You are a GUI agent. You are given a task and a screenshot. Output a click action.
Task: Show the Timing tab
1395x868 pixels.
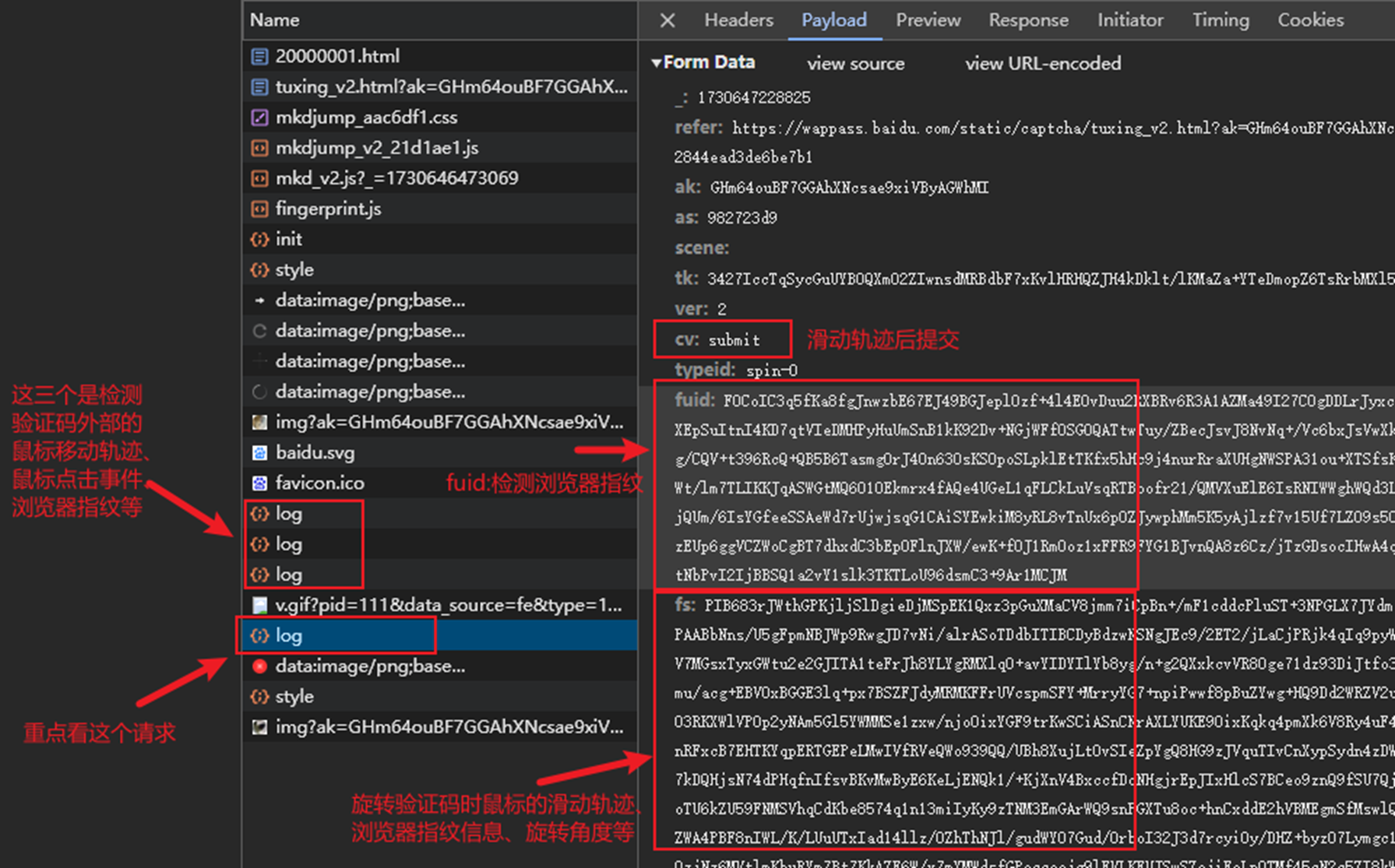point(1221,20)
